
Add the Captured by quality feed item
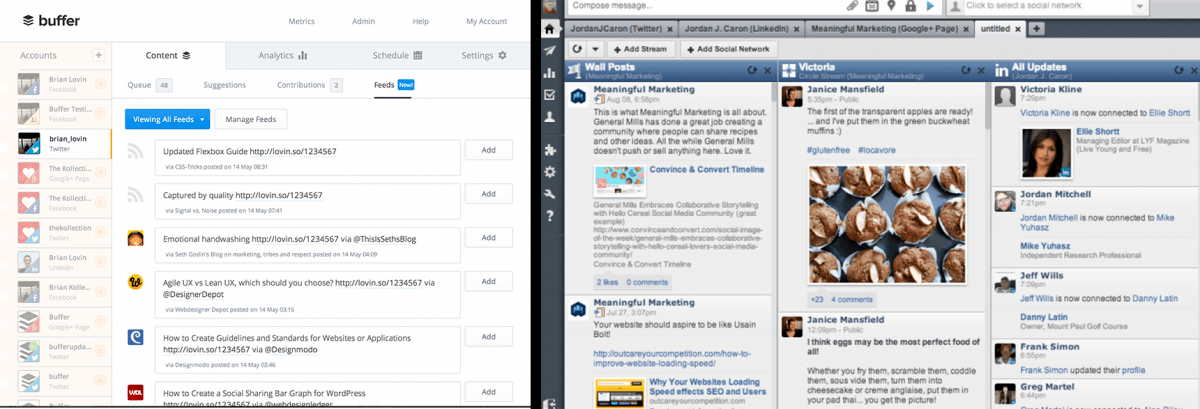[x=489, y=194]
